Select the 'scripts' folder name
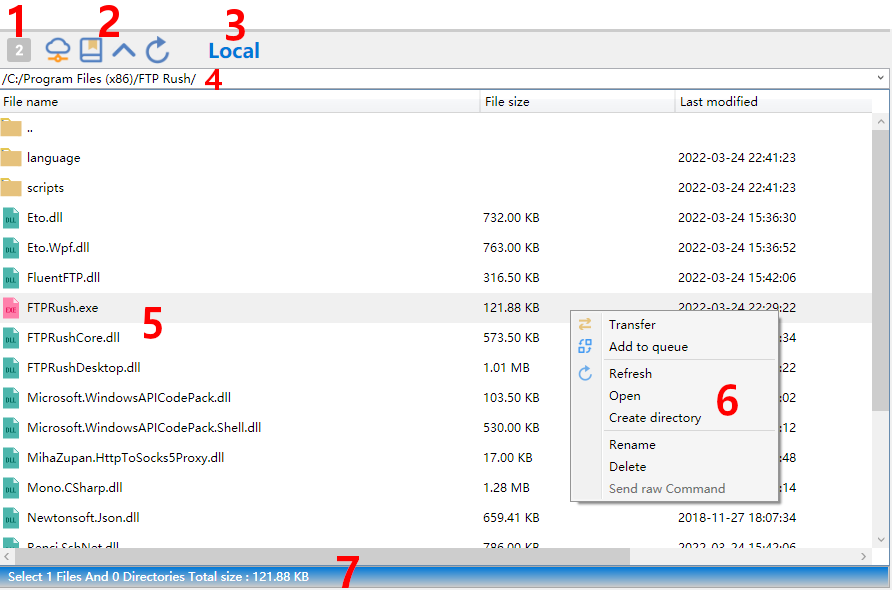The height and width of the screenshot is (600, 894). (x=46, y=188)
